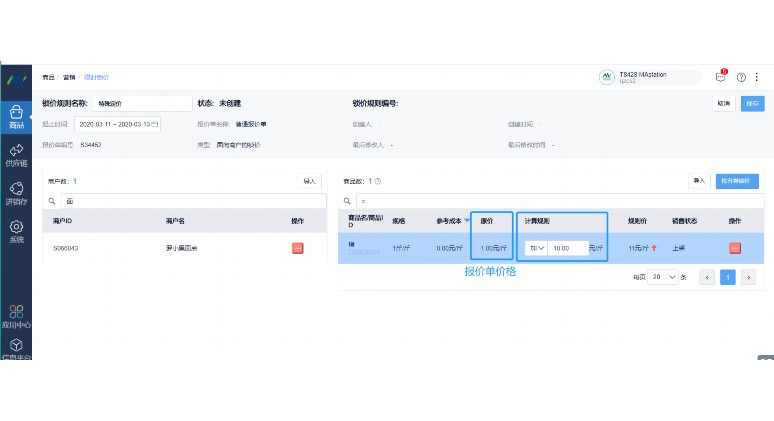Go to the previous page arrow
The height and width of the screenshot is (421, 774).
(707, 277)
